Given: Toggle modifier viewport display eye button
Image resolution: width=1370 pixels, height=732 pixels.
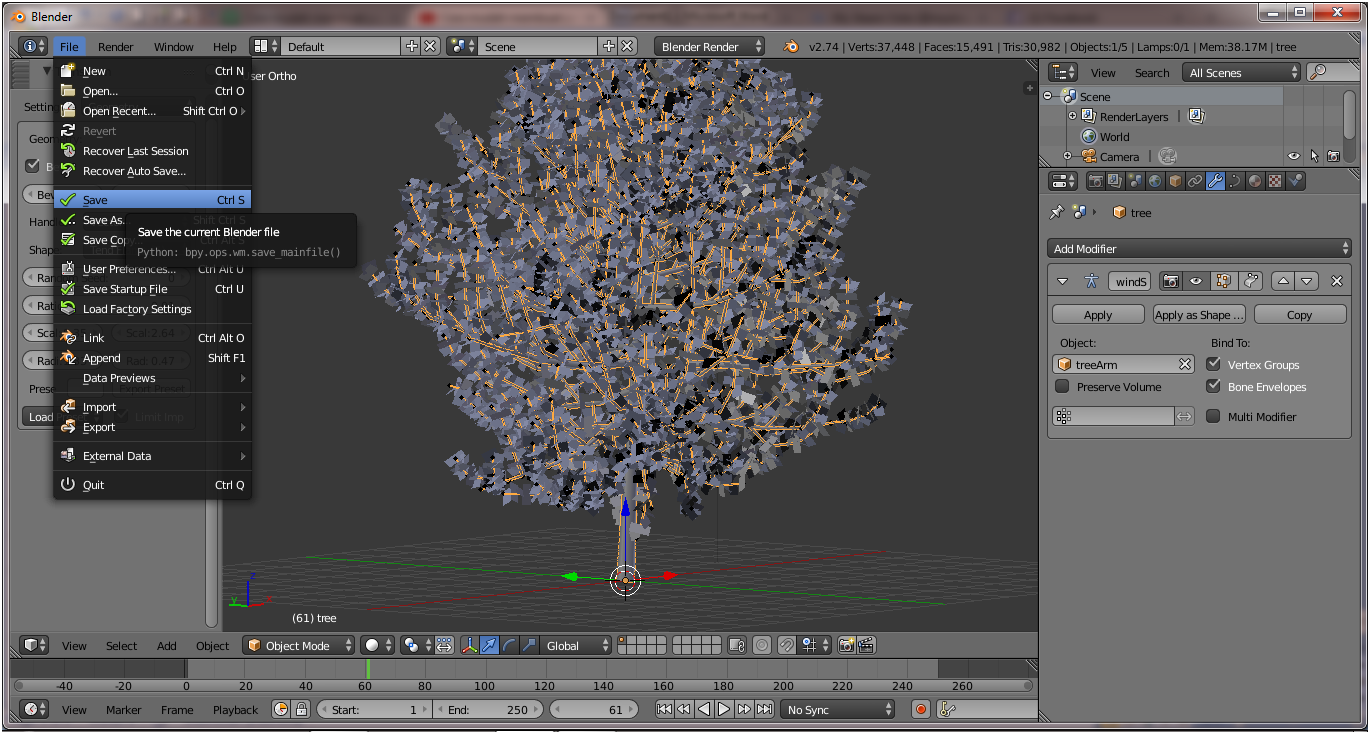Looking at the screenshot, I should [x=1195, y=282].
